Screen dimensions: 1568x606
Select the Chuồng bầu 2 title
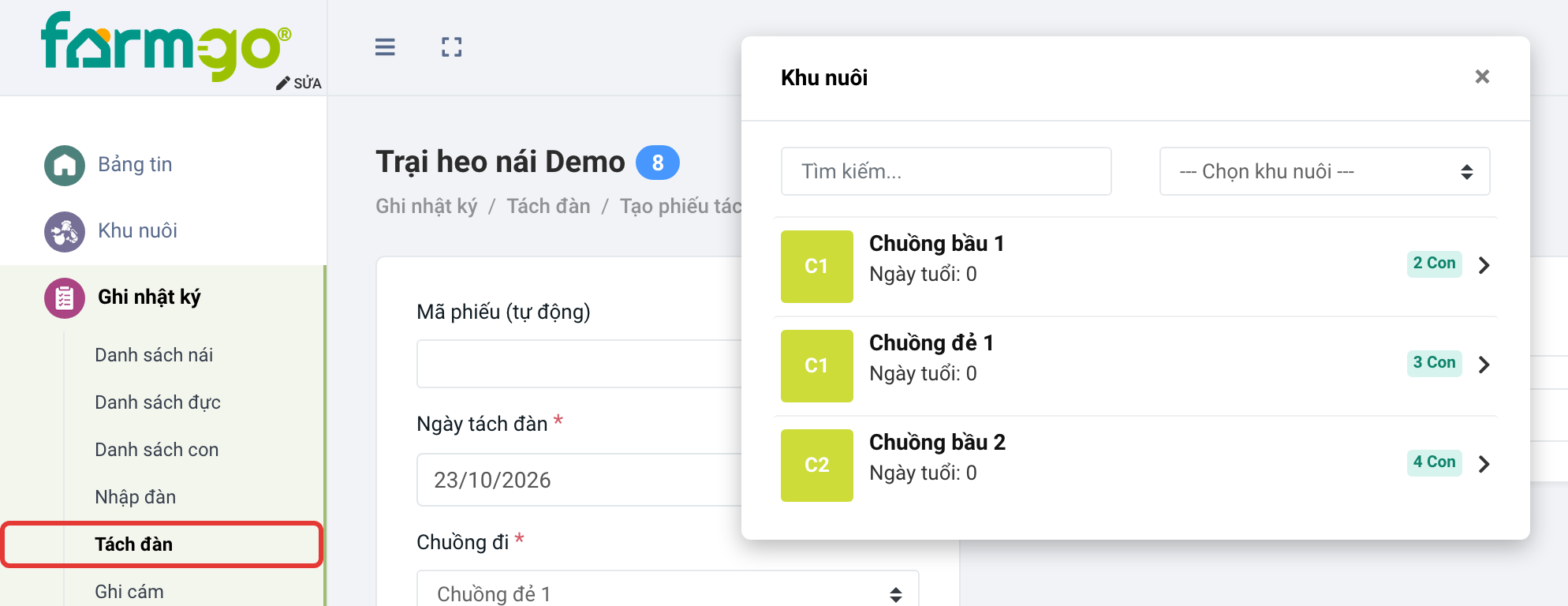937,442
